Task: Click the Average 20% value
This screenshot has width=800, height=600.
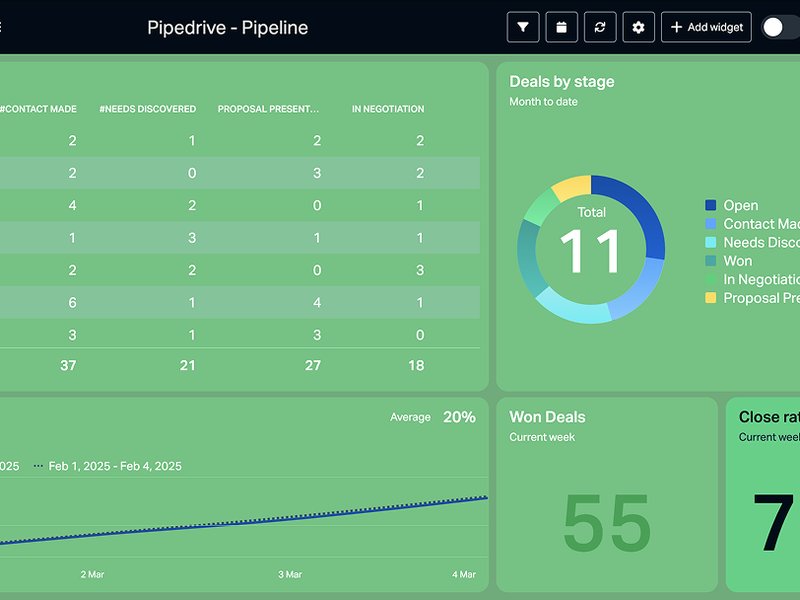Action: pos(459,417)
